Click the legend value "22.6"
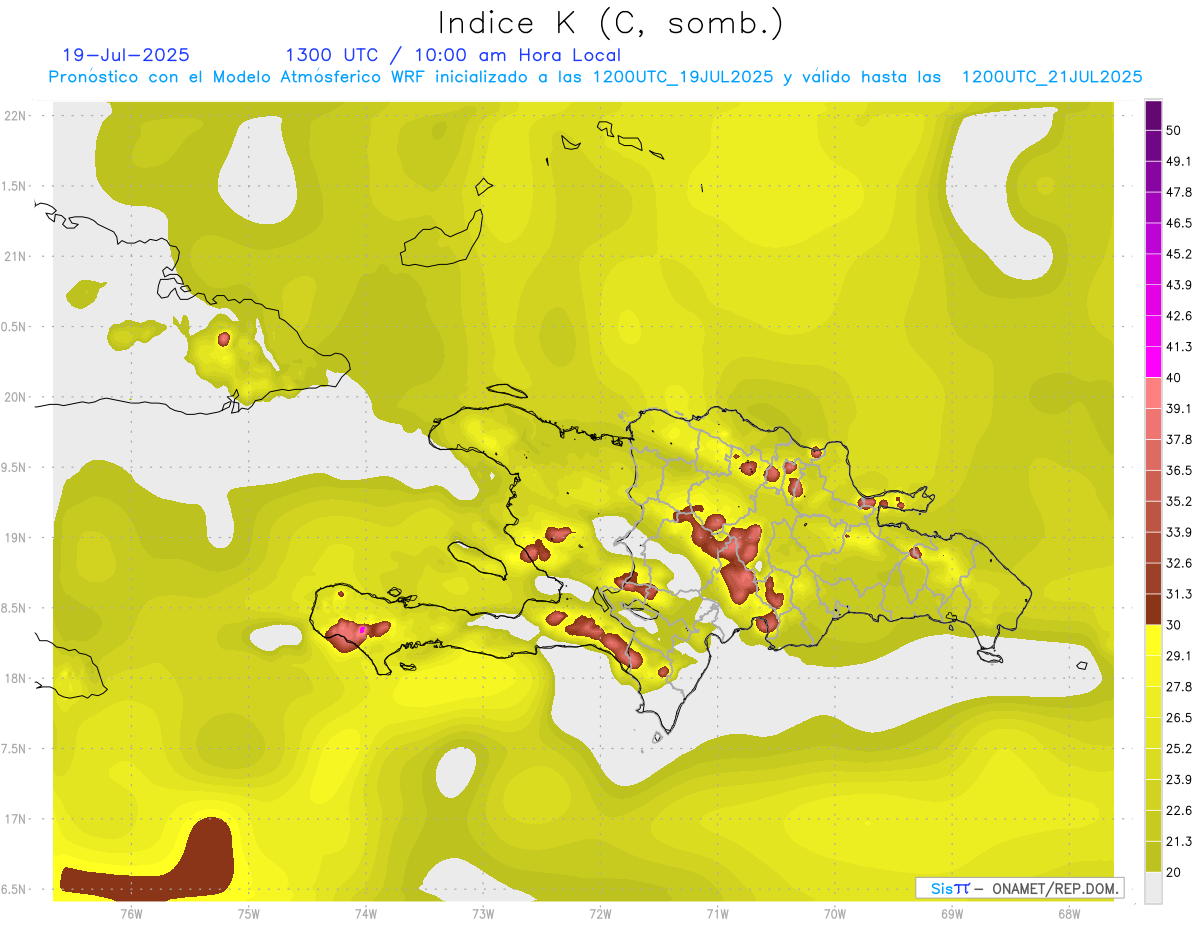1200x927 pixels. coord(1180,810)
